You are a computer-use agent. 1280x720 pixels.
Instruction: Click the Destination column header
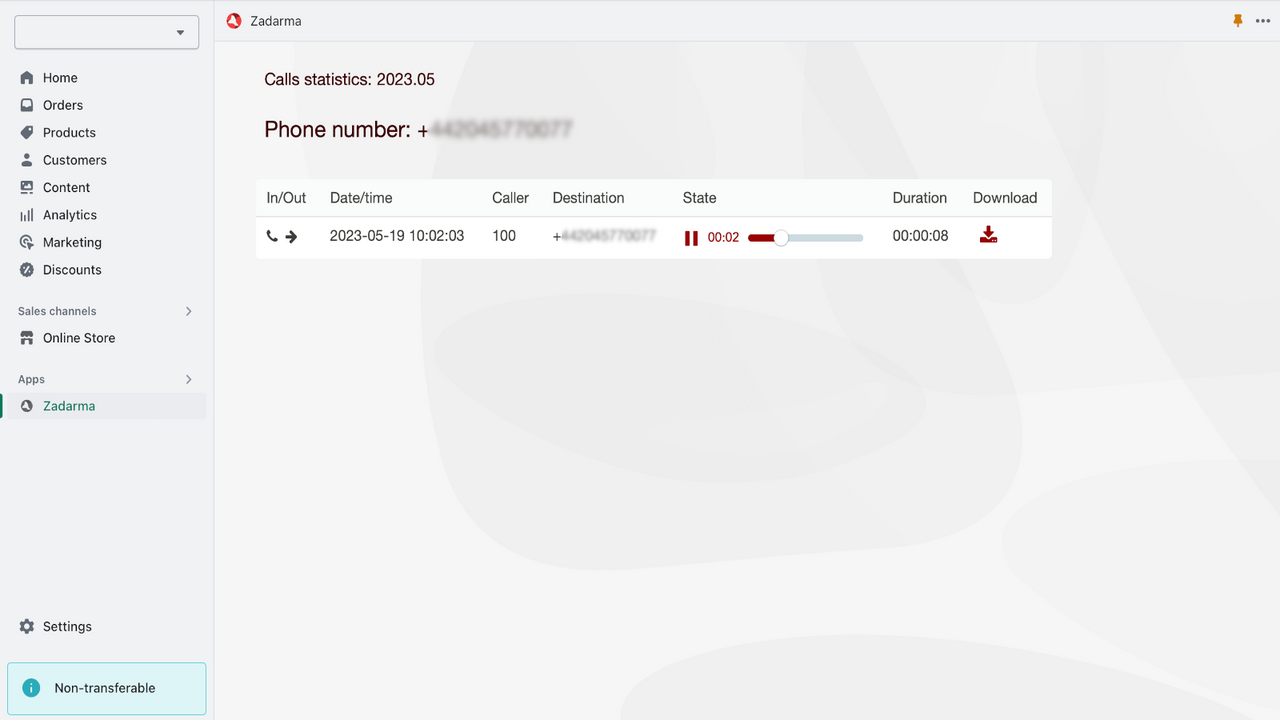click(588, 198)
